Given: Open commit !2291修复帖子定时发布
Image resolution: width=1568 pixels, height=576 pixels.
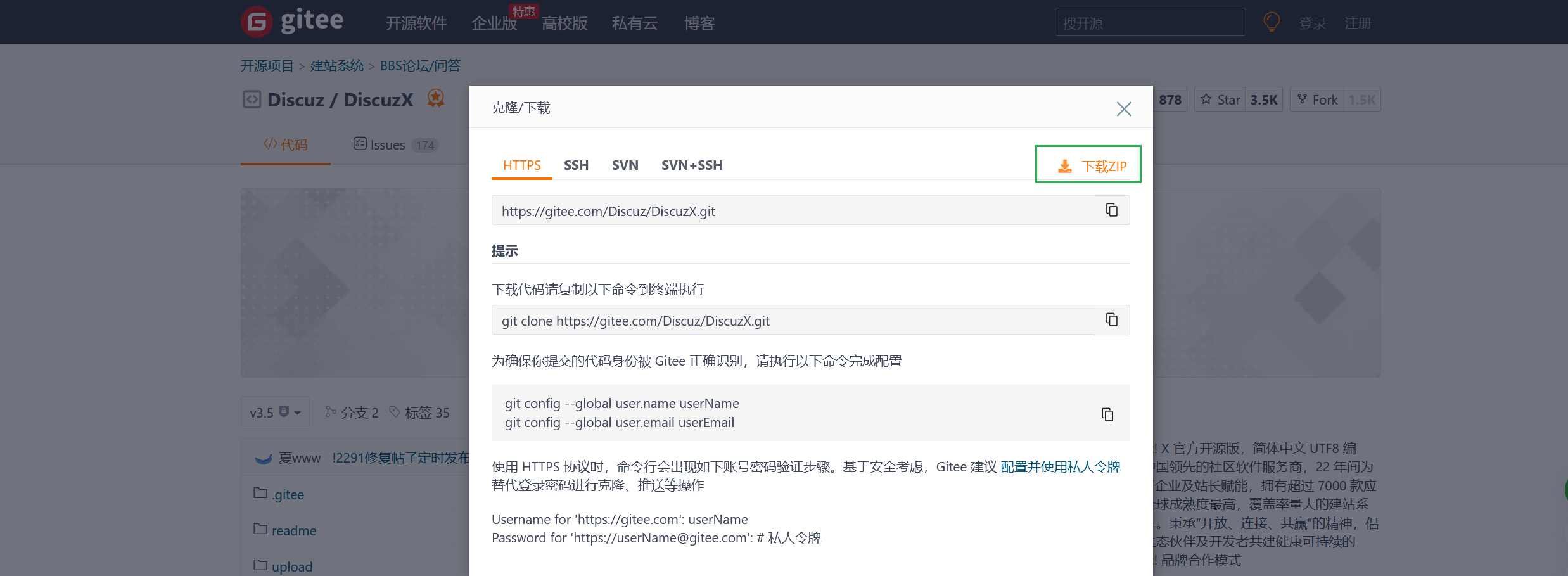Looking at the screenshot, I should pyautogui.click(x=400, y=458).
